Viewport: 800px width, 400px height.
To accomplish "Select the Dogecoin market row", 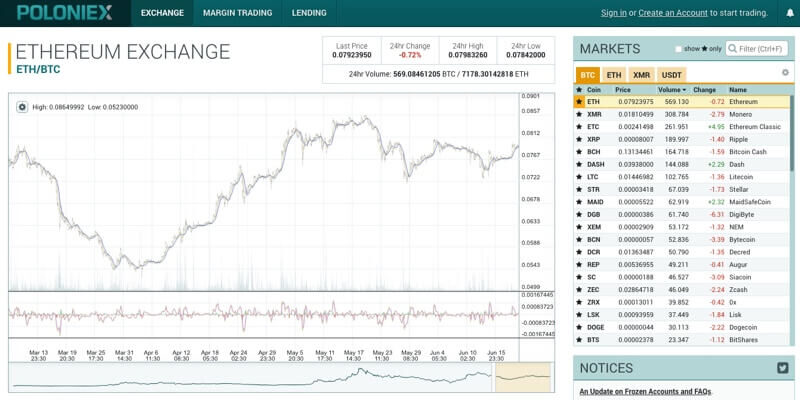I will pyautogui.click(x=683, y=327).
